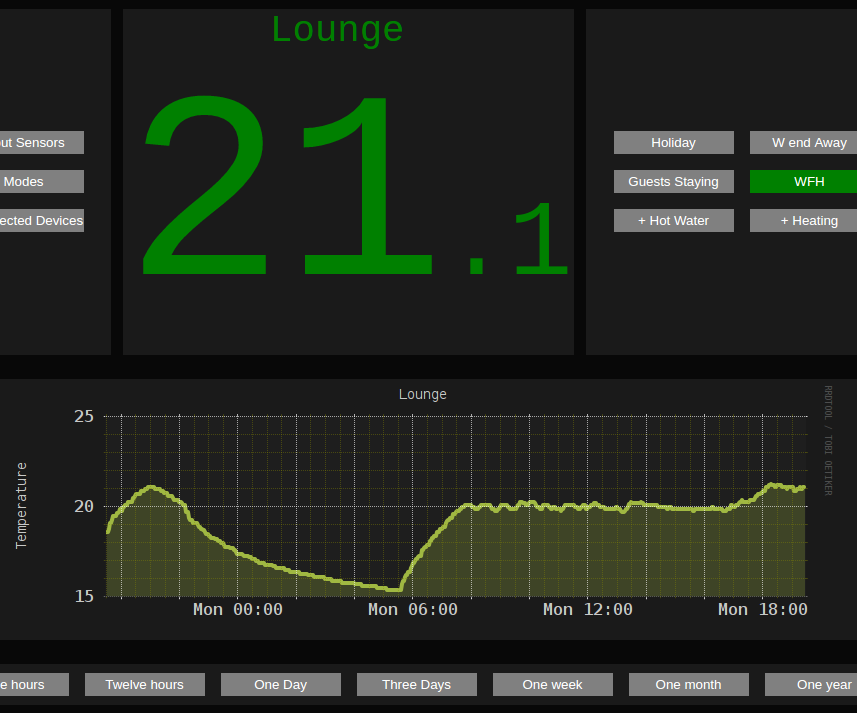The width and height of the screenshot is (857, 713).
Task: Click the Mon 12:00 axis label
Action: pyautogui.click(x=587, y=609)
